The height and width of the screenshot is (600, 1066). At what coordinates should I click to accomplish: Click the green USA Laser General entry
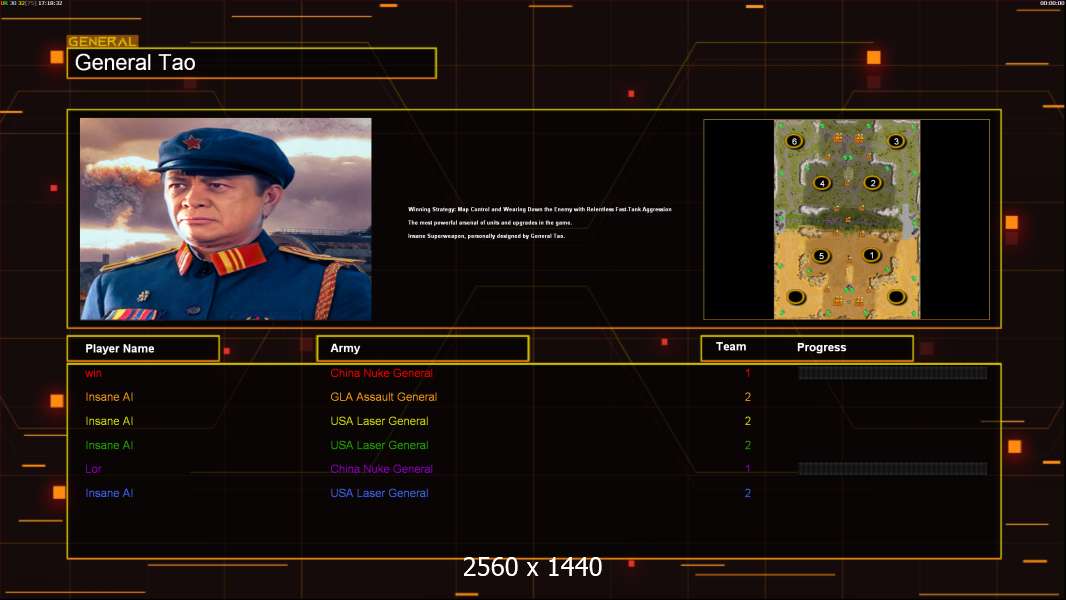click(379, 445)
